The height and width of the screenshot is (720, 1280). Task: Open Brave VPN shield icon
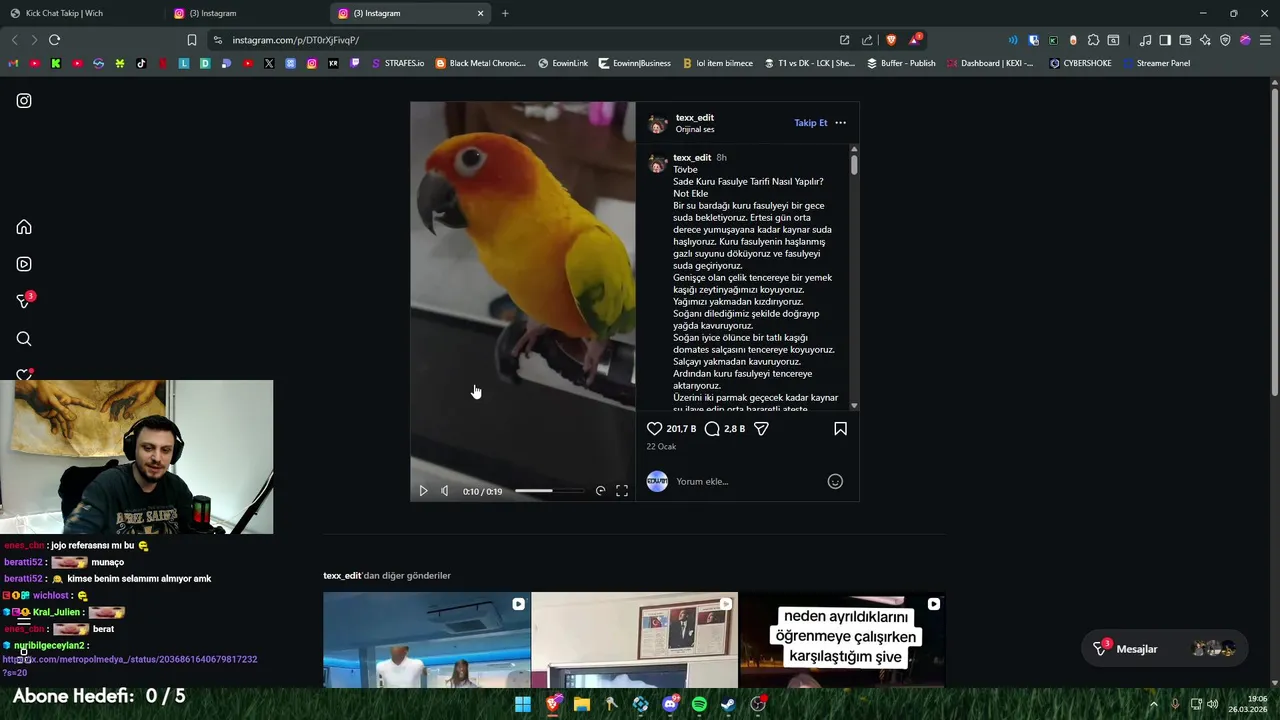point(1225,40)
